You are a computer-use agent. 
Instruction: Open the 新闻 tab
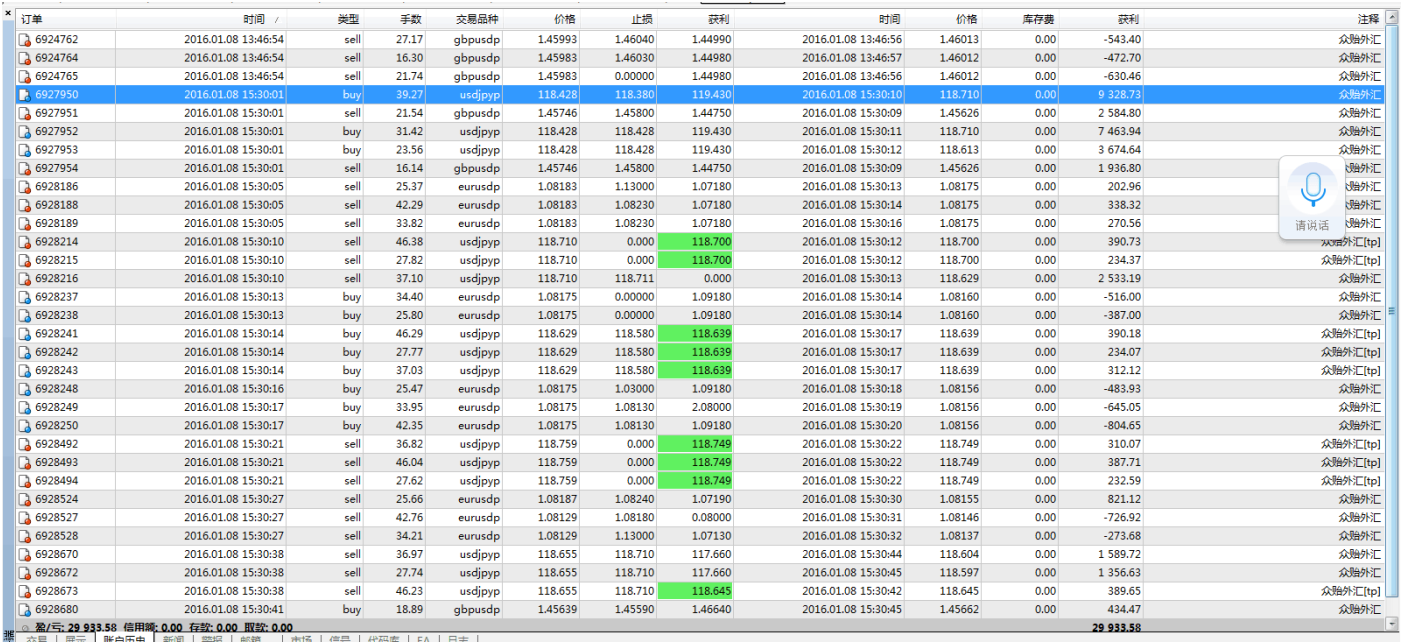[174, 638]
